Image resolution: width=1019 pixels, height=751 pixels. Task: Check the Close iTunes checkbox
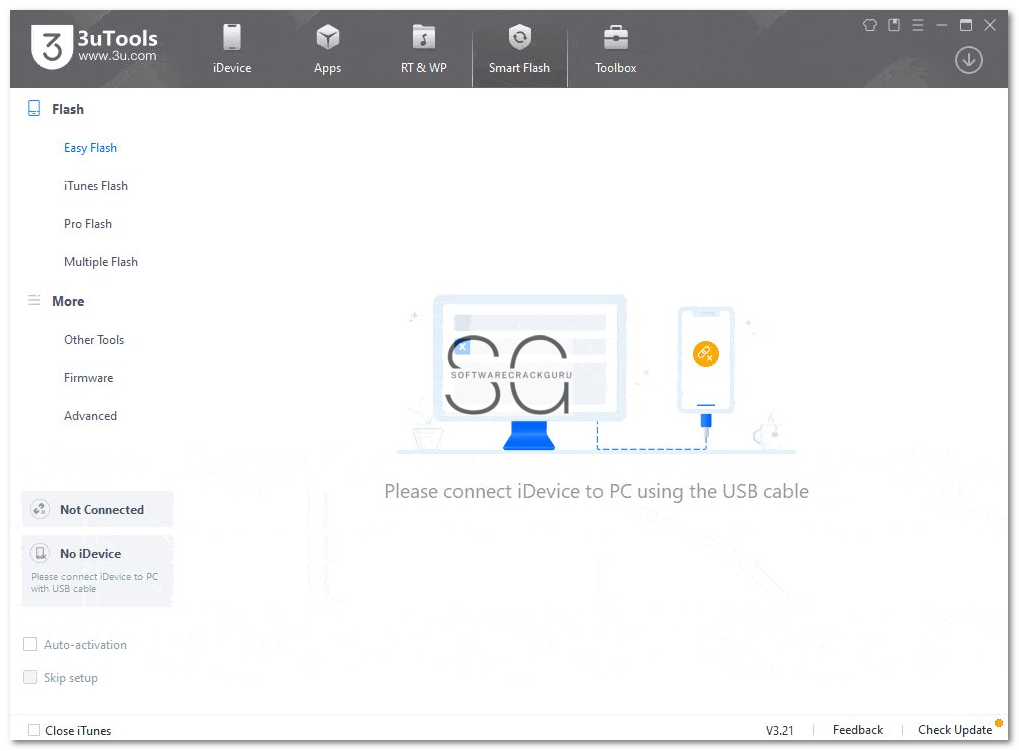34,730
